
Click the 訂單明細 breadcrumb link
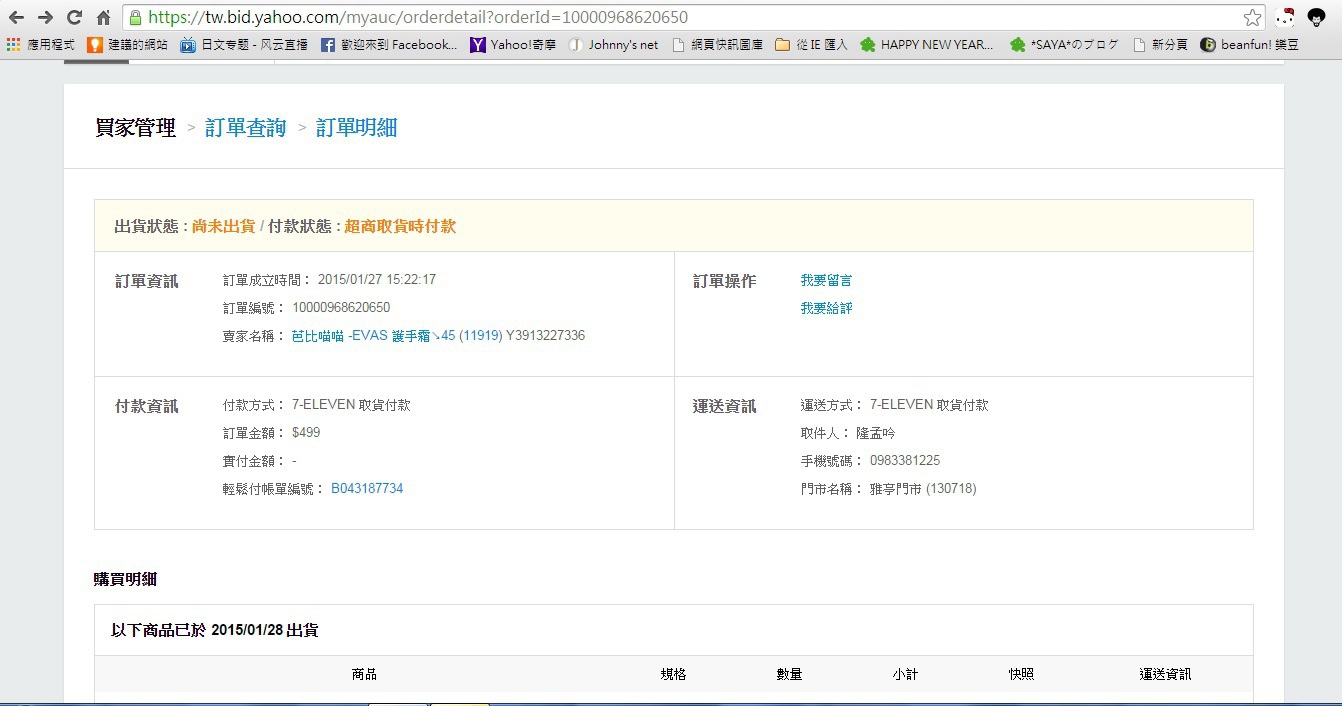tap(357, 128)
